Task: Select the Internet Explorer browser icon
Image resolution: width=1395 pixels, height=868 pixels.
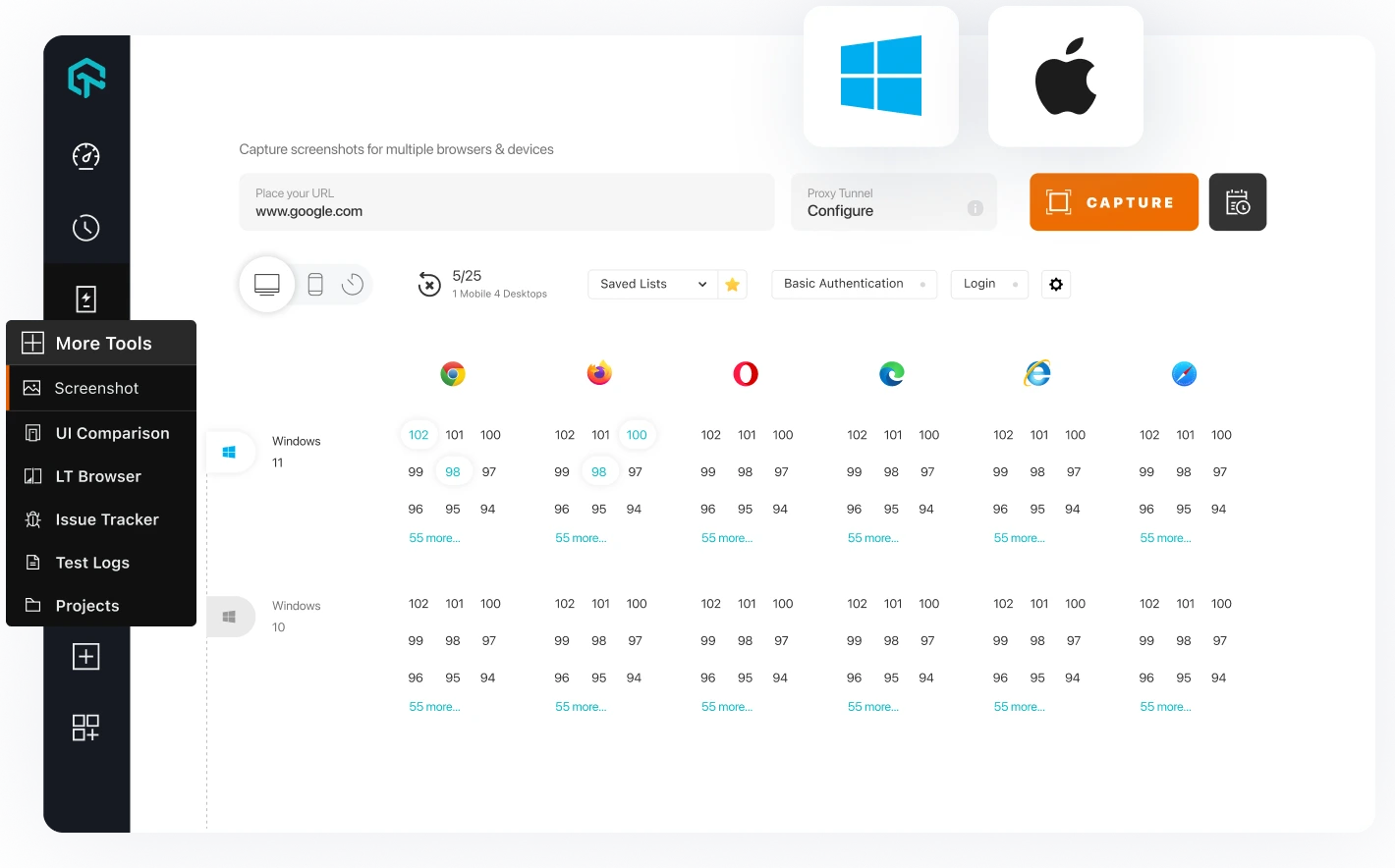Action: coord(1036,373)
